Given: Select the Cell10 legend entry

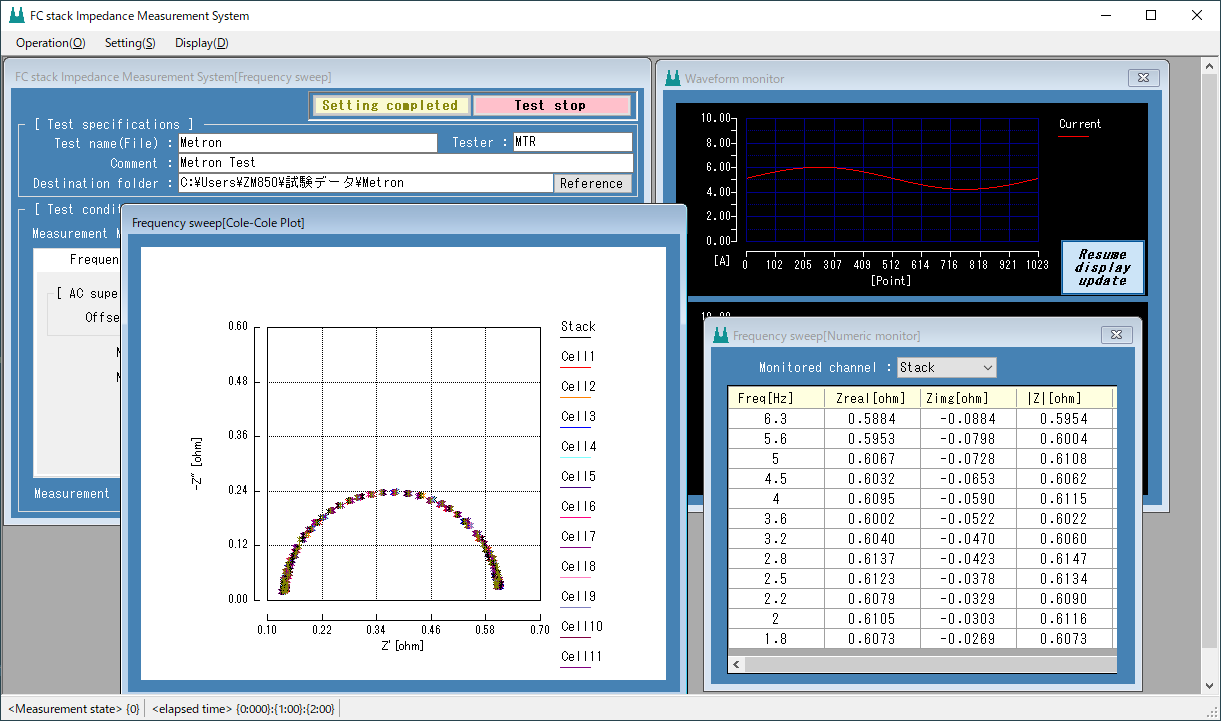Looking at the screenshot, I should (582, 627).
